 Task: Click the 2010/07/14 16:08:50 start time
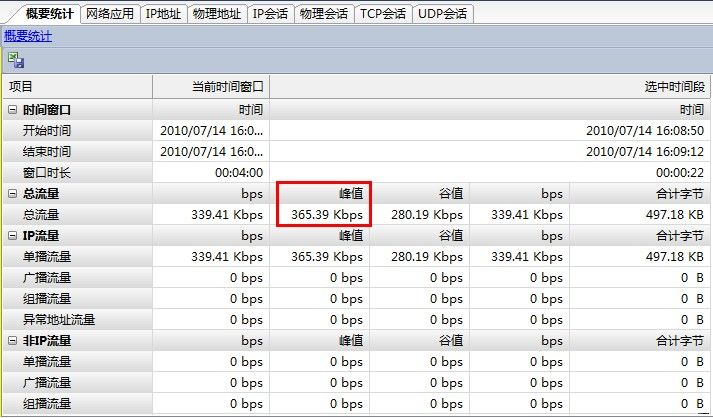tap(645, 131)
